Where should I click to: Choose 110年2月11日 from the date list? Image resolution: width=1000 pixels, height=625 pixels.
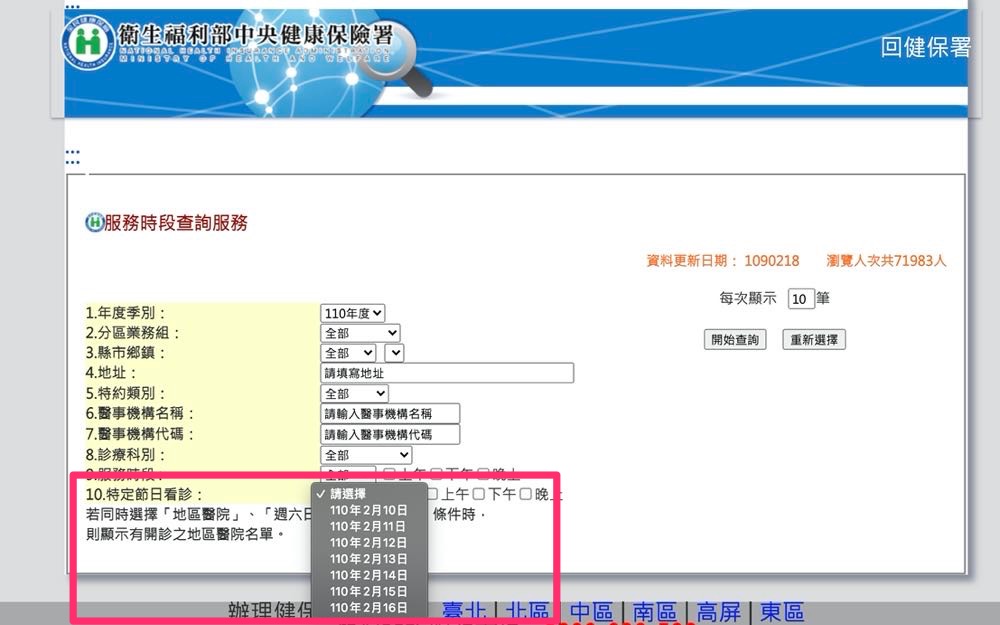pyautogui.click(x=369, y=526)
